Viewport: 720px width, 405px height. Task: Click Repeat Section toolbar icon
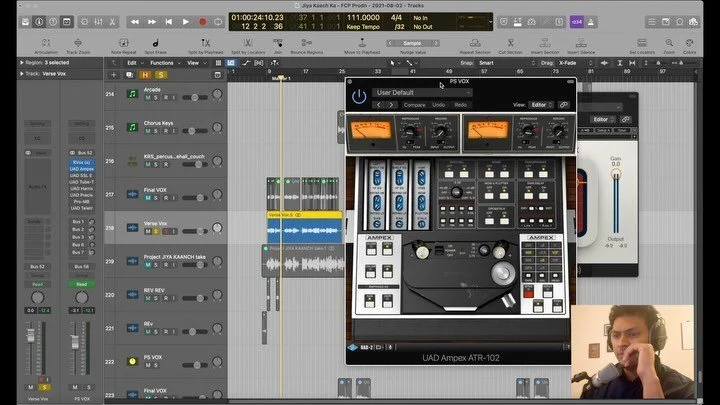[x=475, y=43]
